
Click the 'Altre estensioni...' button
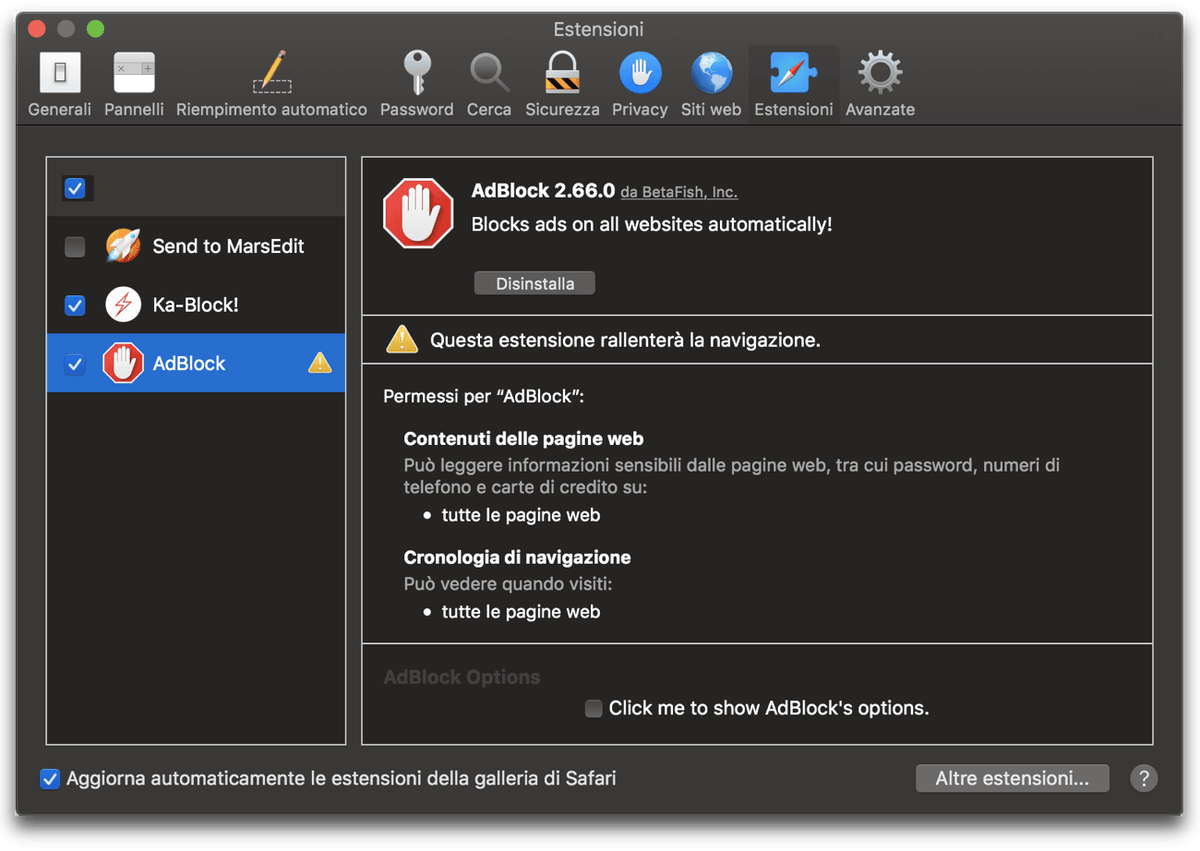(1012, 778)
